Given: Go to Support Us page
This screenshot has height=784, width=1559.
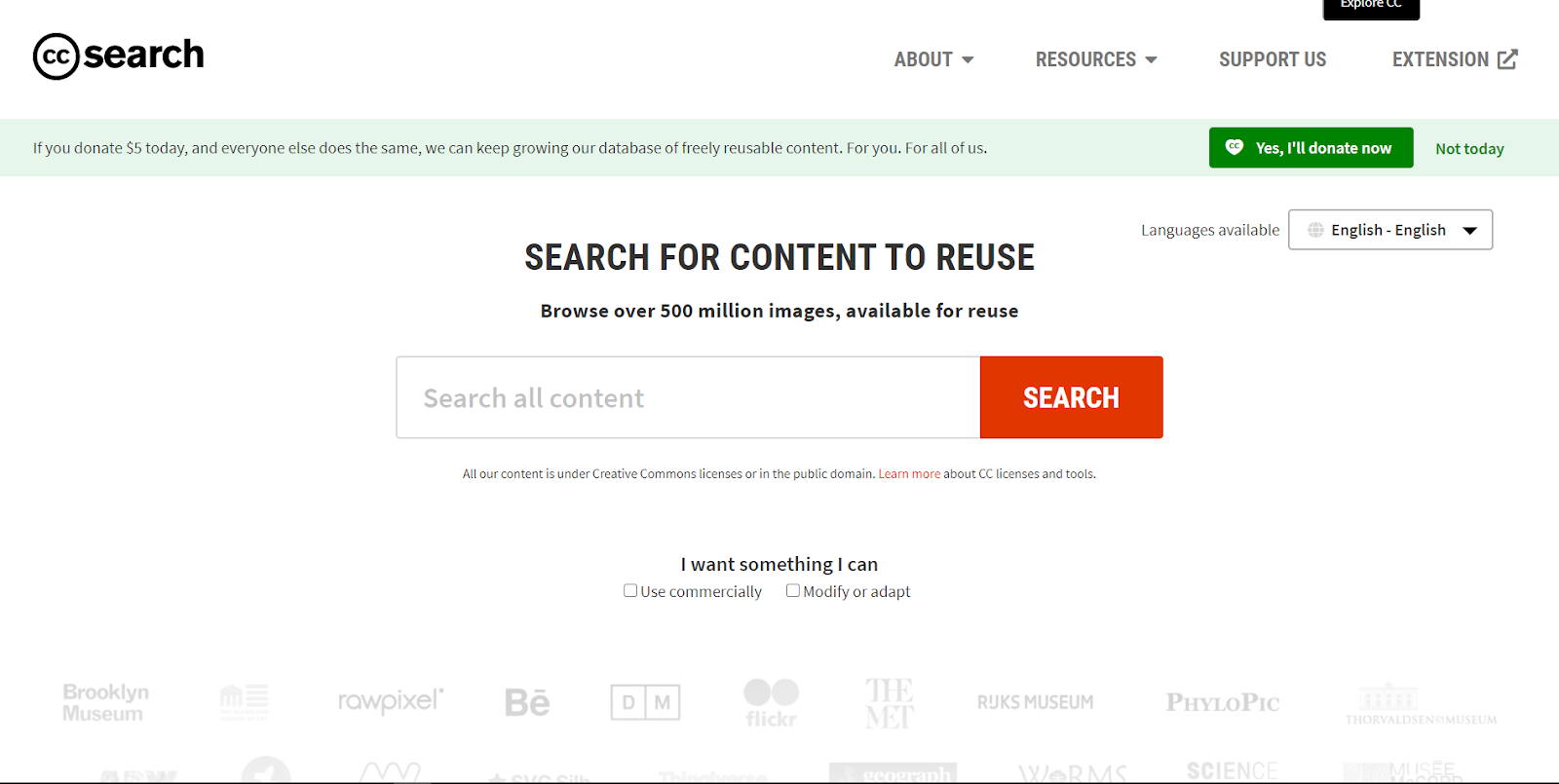Looking at the screenshot, I should point(1273,59).
